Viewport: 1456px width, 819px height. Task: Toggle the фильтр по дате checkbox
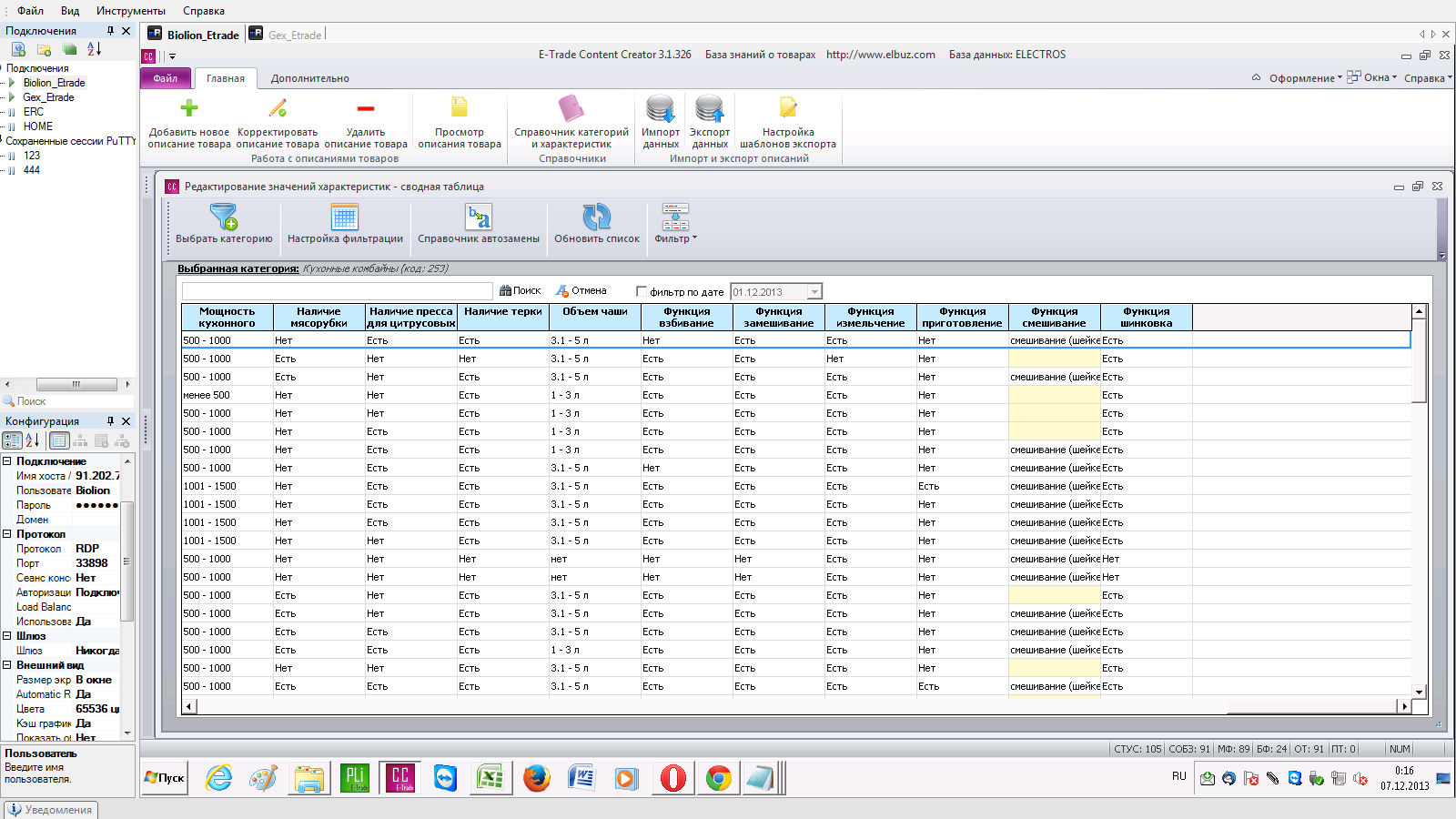[642, 291]
